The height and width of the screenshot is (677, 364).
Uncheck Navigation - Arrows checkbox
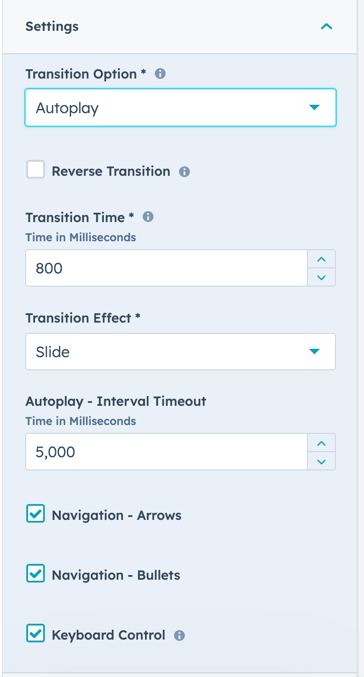(35, 514)
